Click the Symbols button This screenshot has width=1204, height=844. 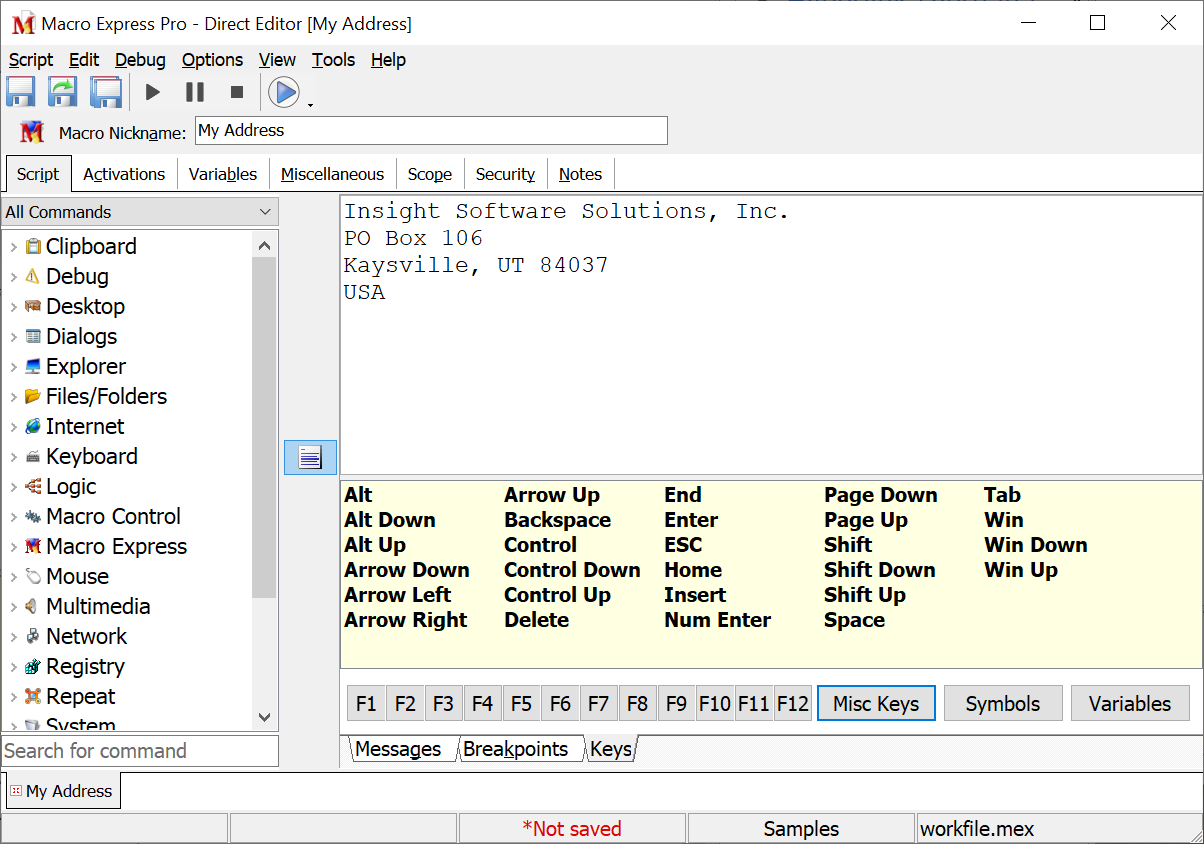click(1002, 704)
